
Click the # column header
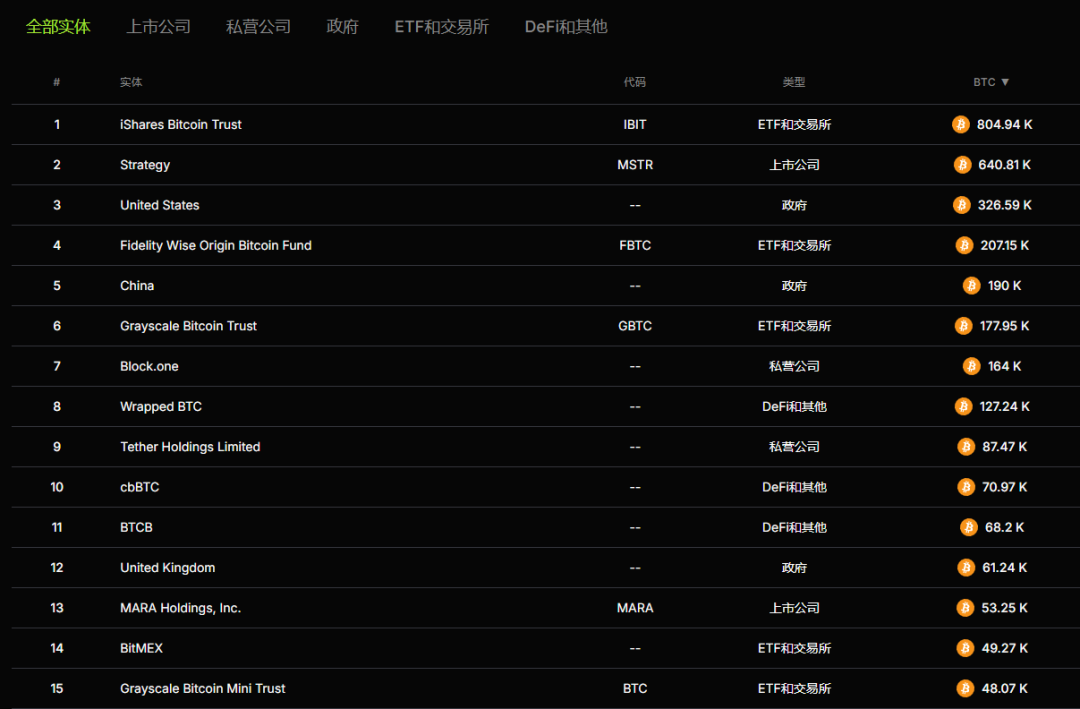pyautogui.click(x=56, y=82)
